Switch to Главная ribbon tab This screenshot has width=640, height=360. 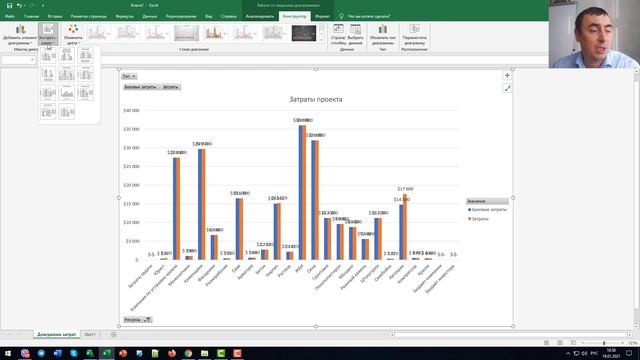[31, 16]
